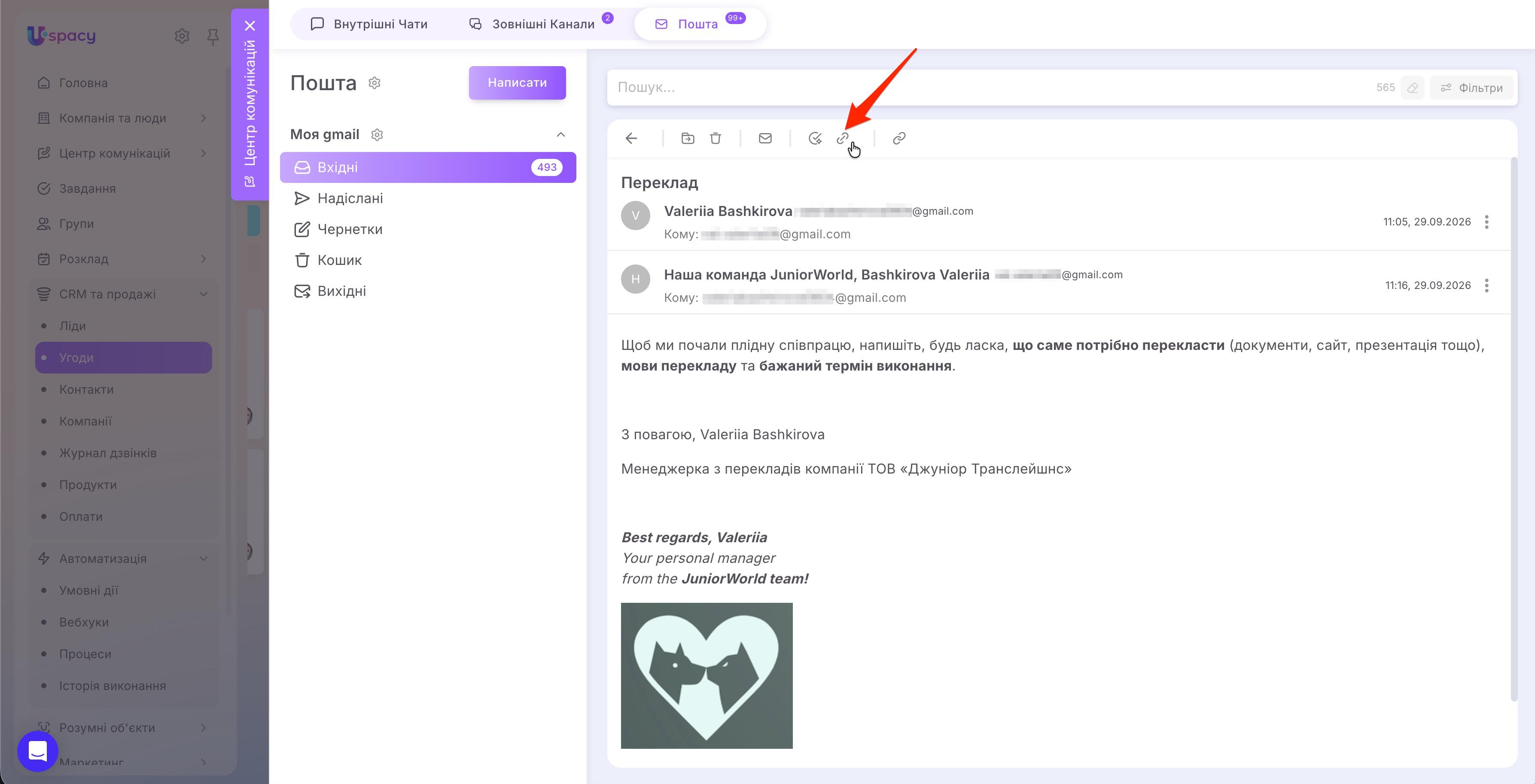Viewport: 1535px width, 784px height.
Task: Open the chat widget bubble icon
Action: (x=37, y=751)
